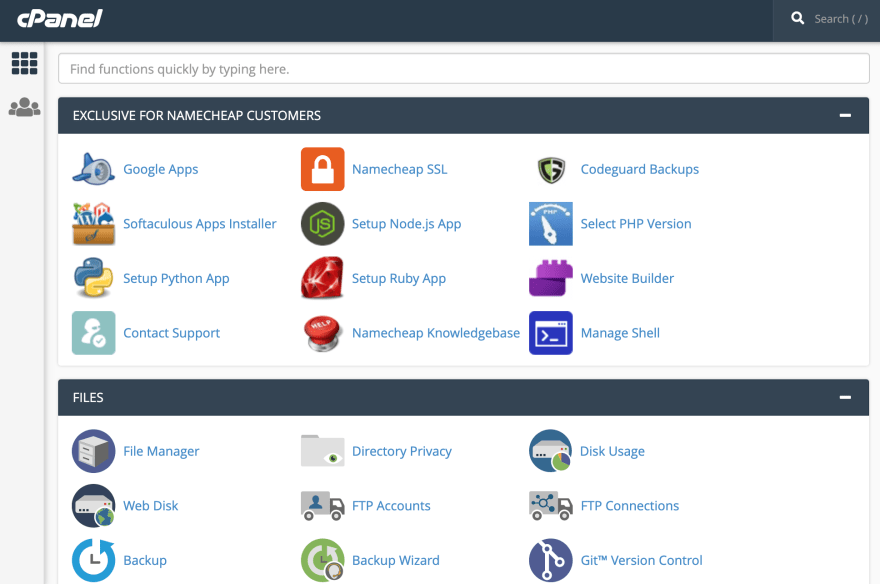
Task: Open the Web Disk icon
Action: (93, 505)
